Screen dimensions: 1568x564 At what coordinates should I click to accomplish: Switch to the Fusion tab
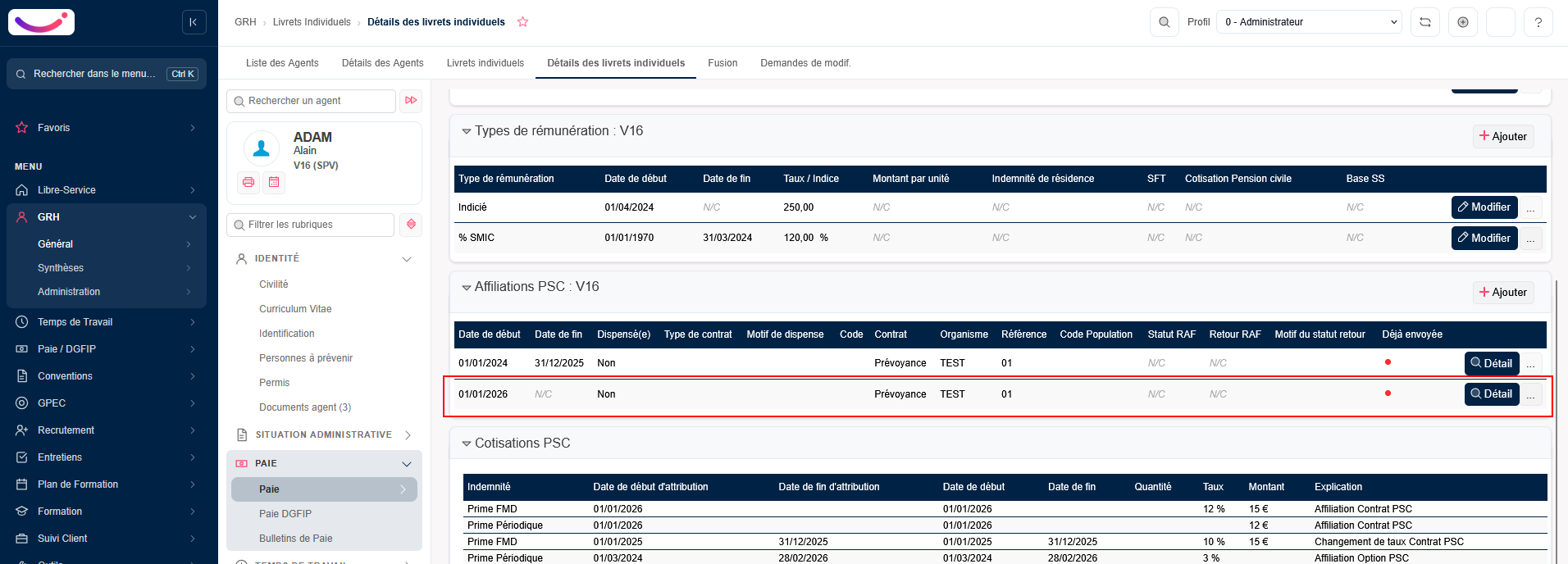(722, 63)
